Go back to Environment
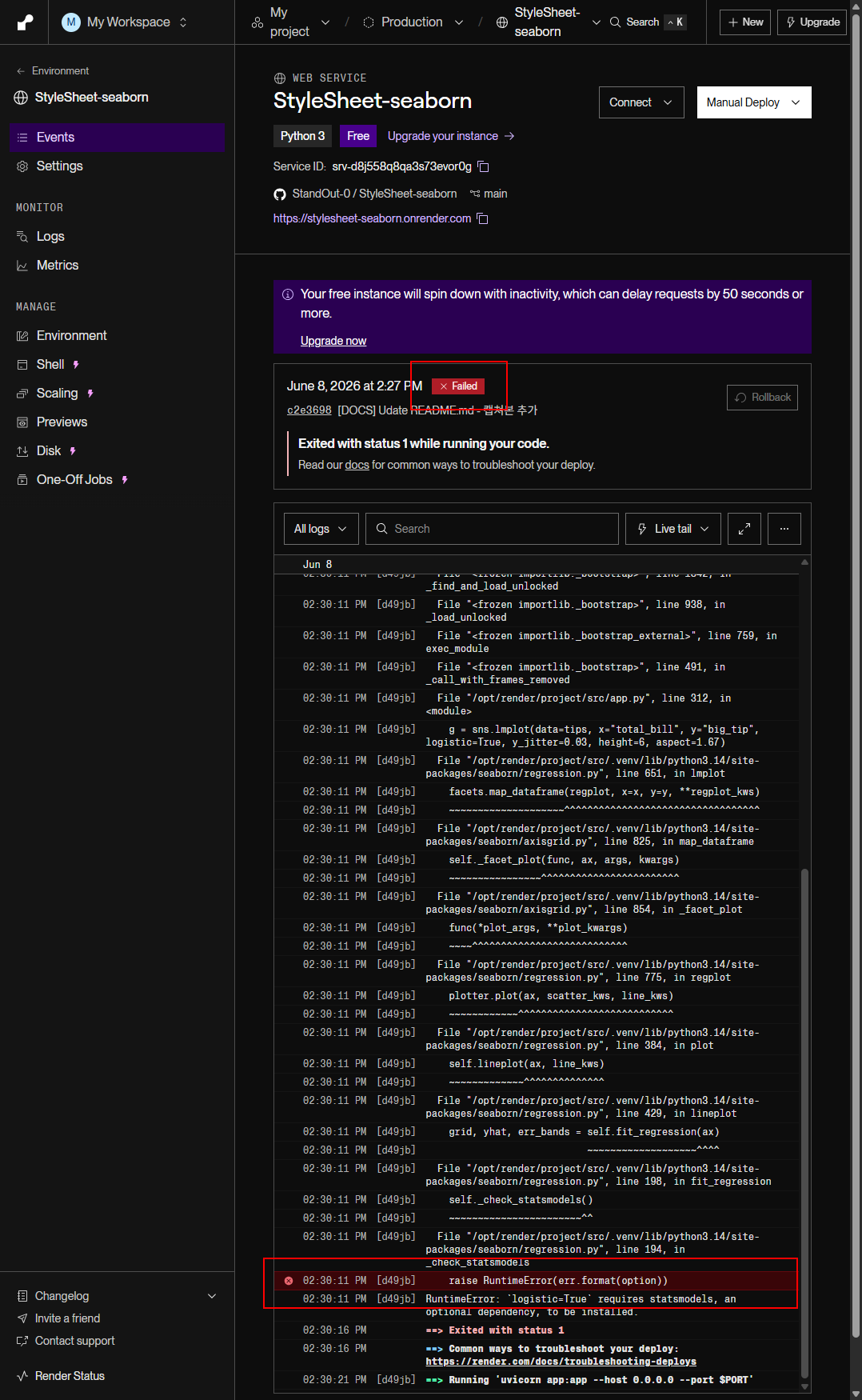862x1400 pixels. point(53,71)
